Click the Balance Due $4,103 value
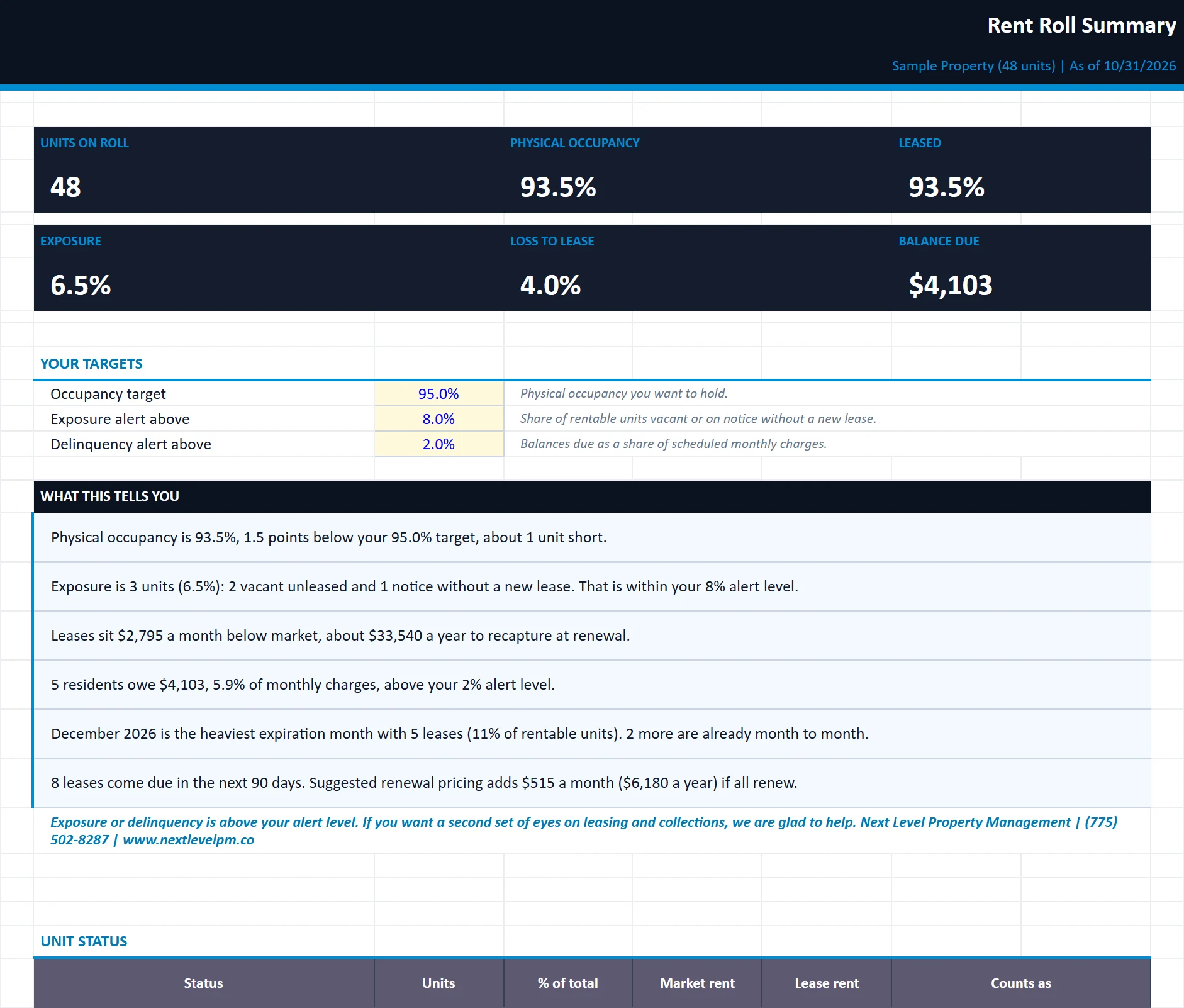1184x1008 pixels. [x=950, y=285]
